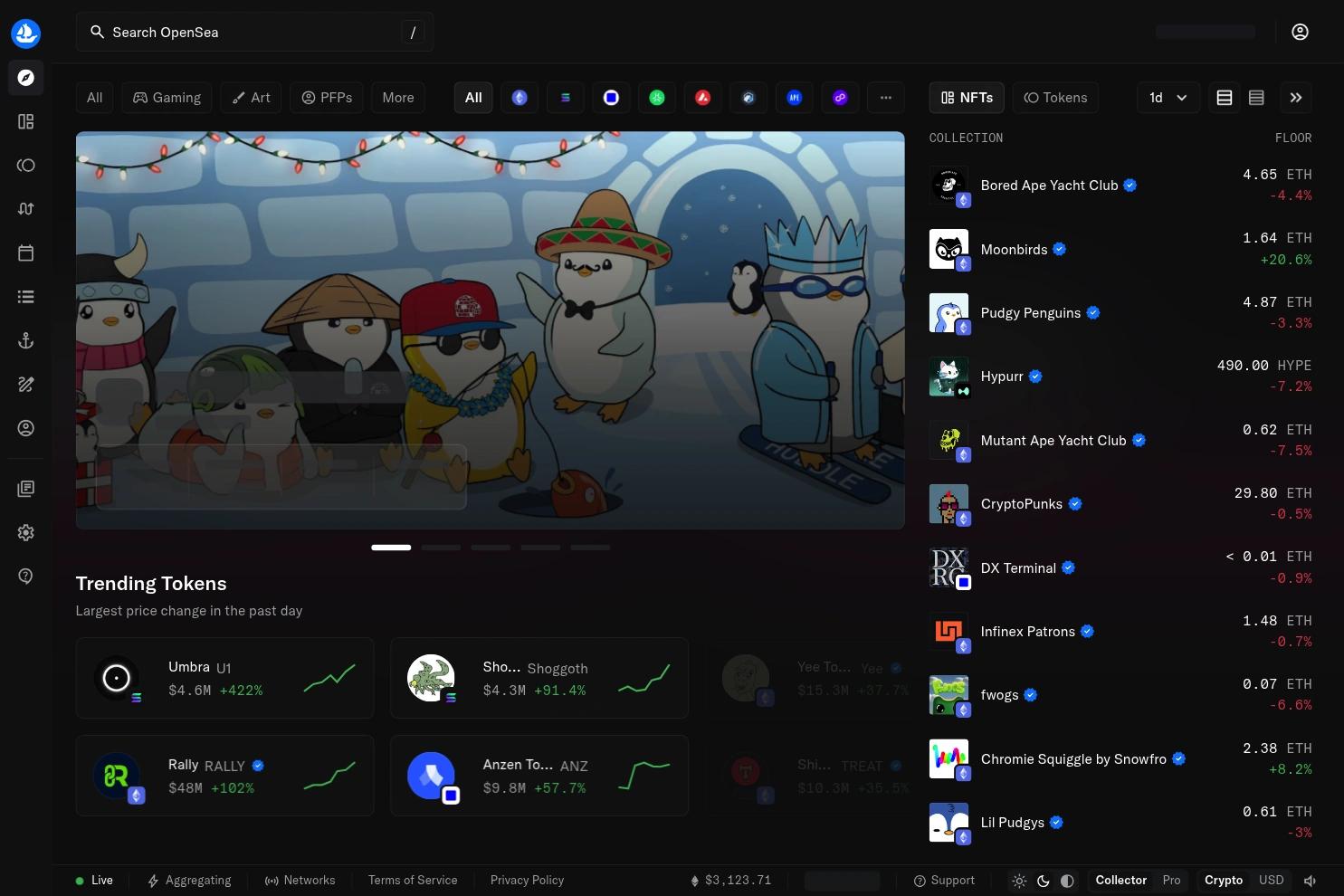Select the Gaming category tab
This screenshot has width=1344, height=896.
(167, 98)
